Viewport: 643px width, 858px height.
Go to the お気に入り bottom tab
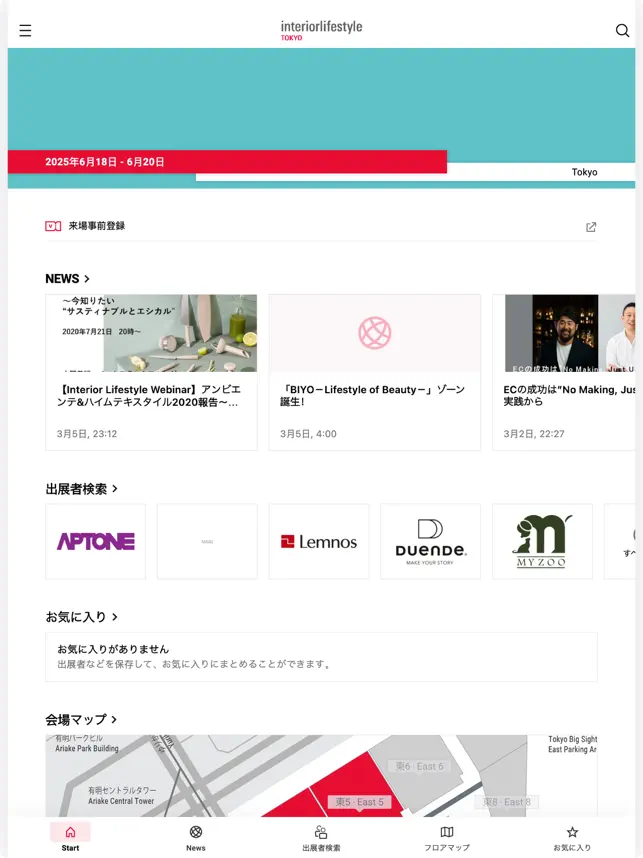point(572,838)
